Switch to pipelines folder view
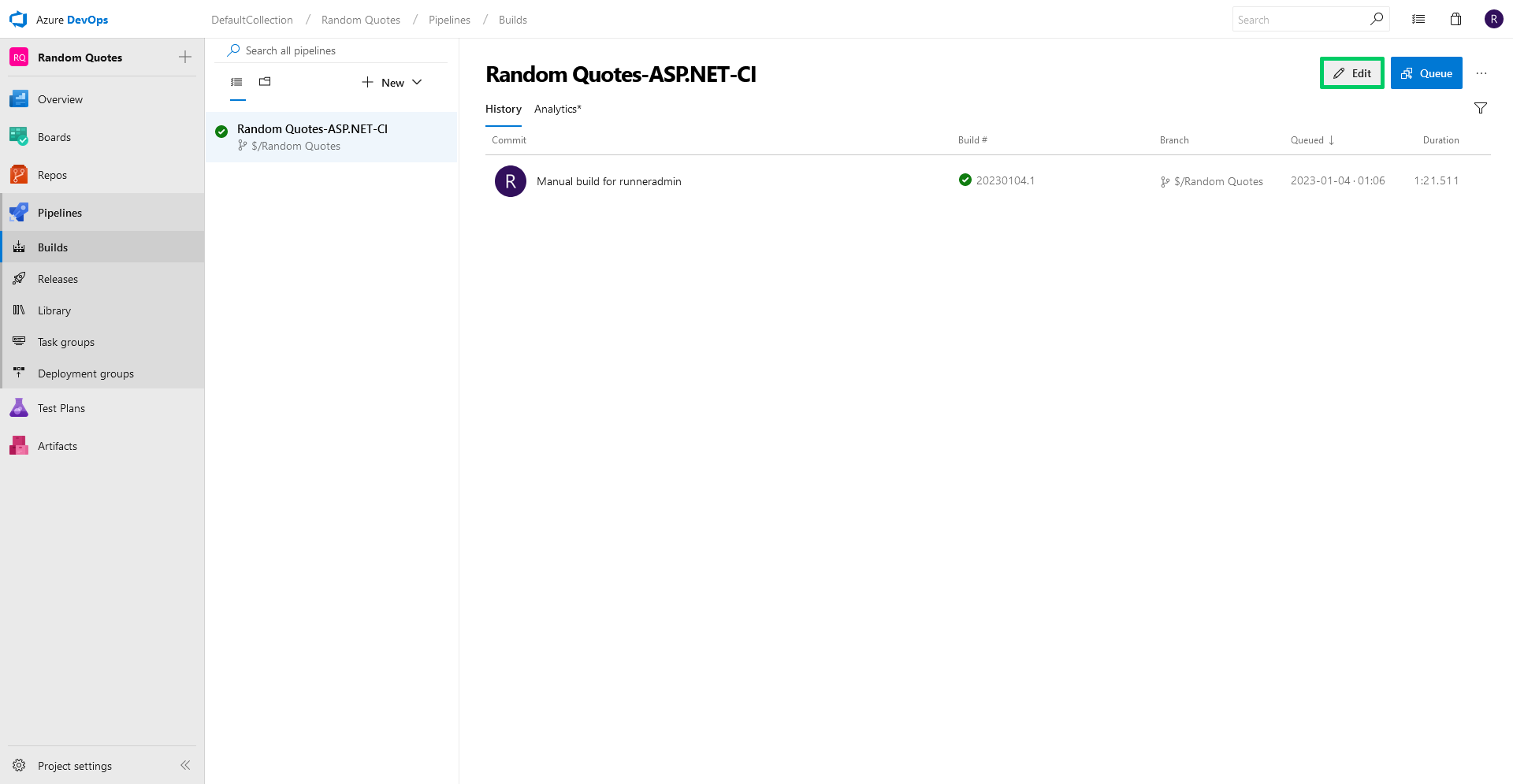 coord(265,82)
